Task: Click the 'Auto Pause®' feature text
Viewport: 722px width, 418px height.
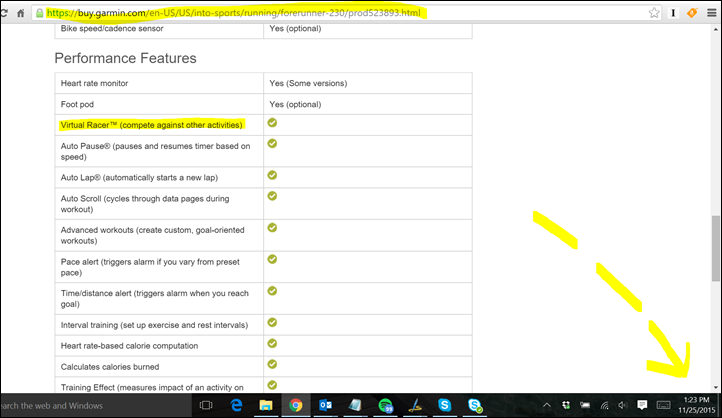Action: tap(155, 151)
